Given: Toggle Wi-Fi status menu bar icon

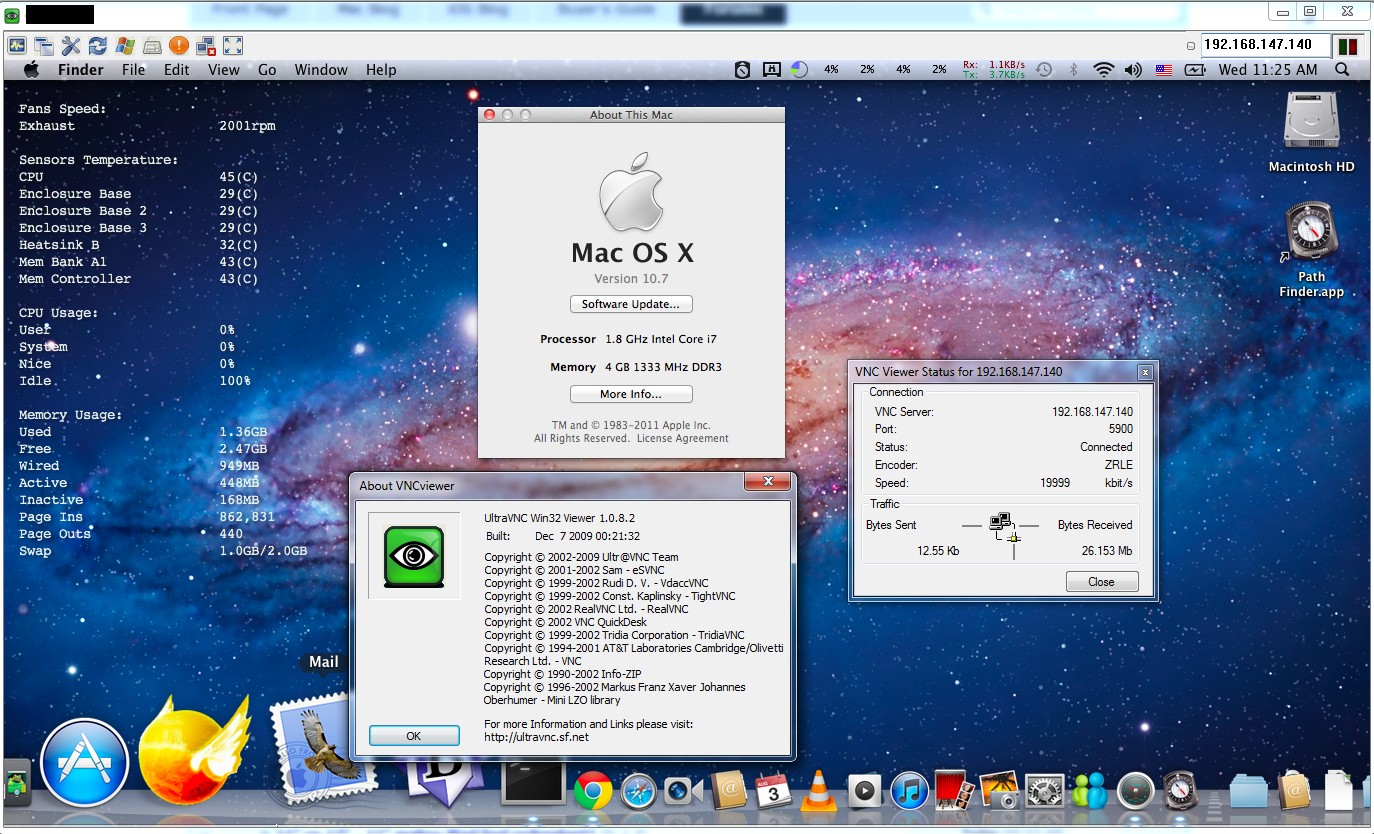Looking at the screenshot, I should pyautogui.click(x=1103, y=70).
